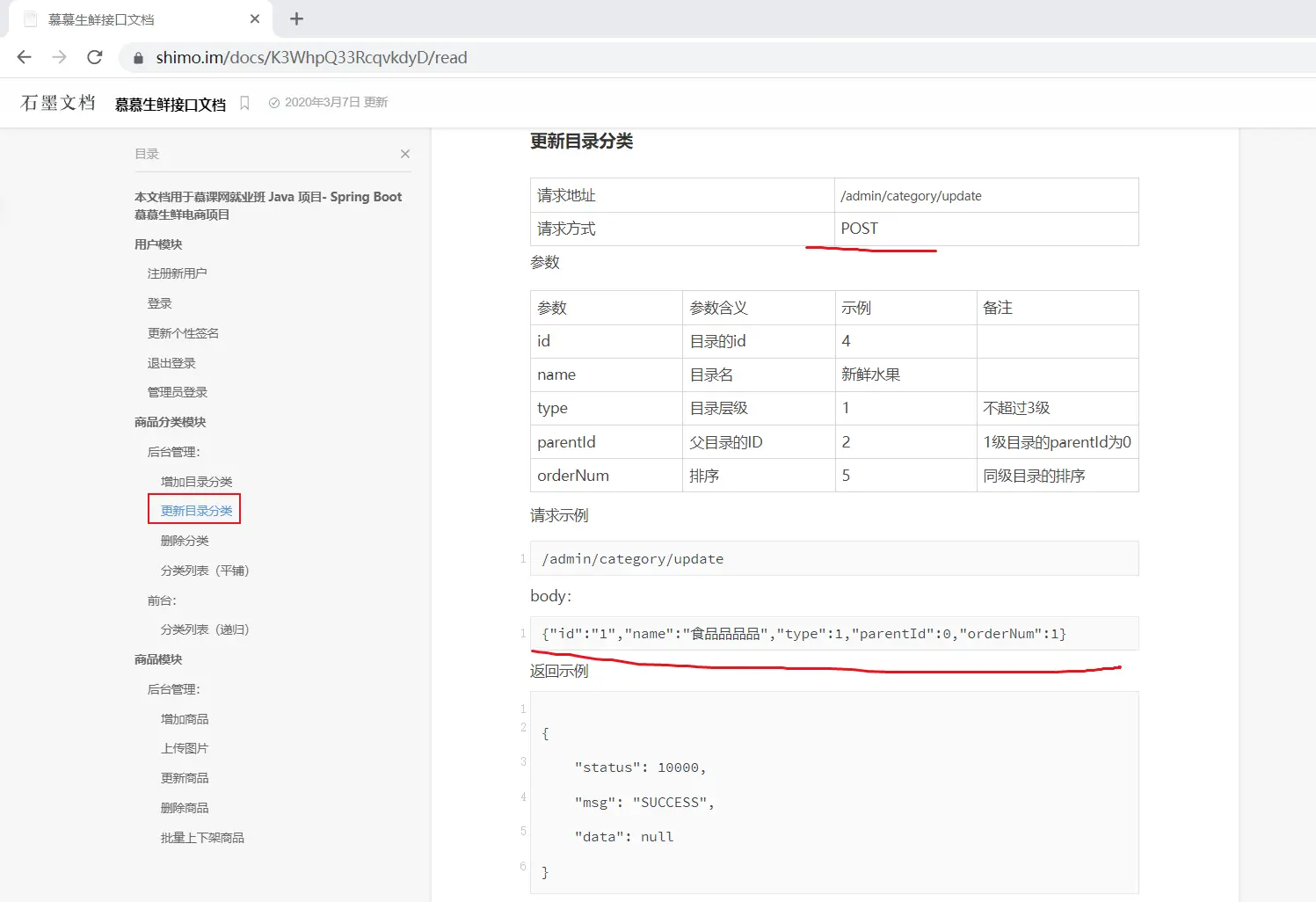Reload the page with refresh icon
The width and height of the screenshot is (1316, 902).
click(x=95, y=57)
